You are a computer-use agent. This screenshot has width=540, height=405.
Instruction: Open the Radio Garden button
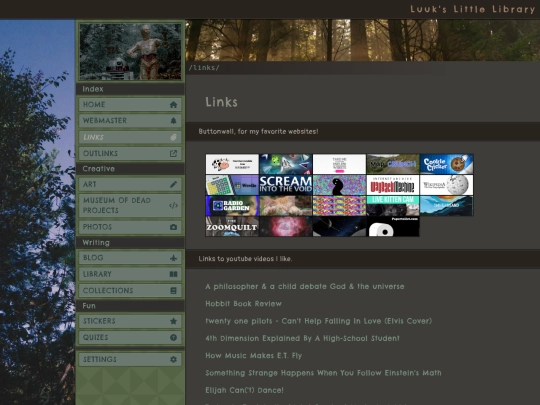pyautogui.click(x=232, y=206)
